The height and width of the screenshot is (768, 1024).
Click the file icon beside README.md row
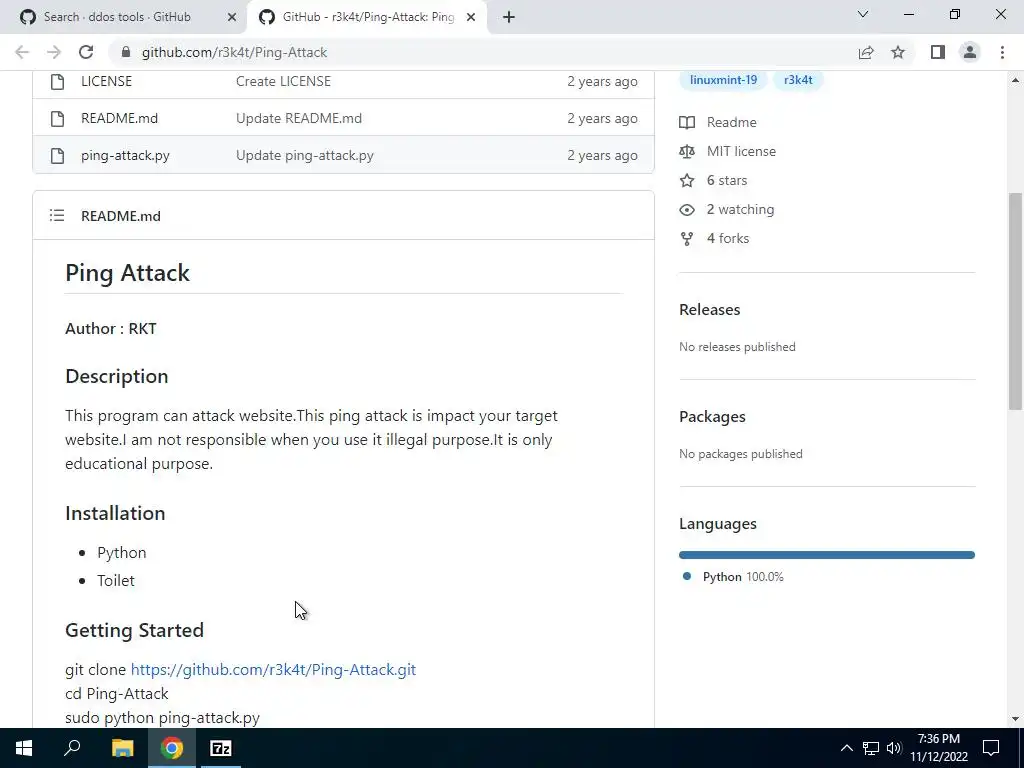pos(57,118)
